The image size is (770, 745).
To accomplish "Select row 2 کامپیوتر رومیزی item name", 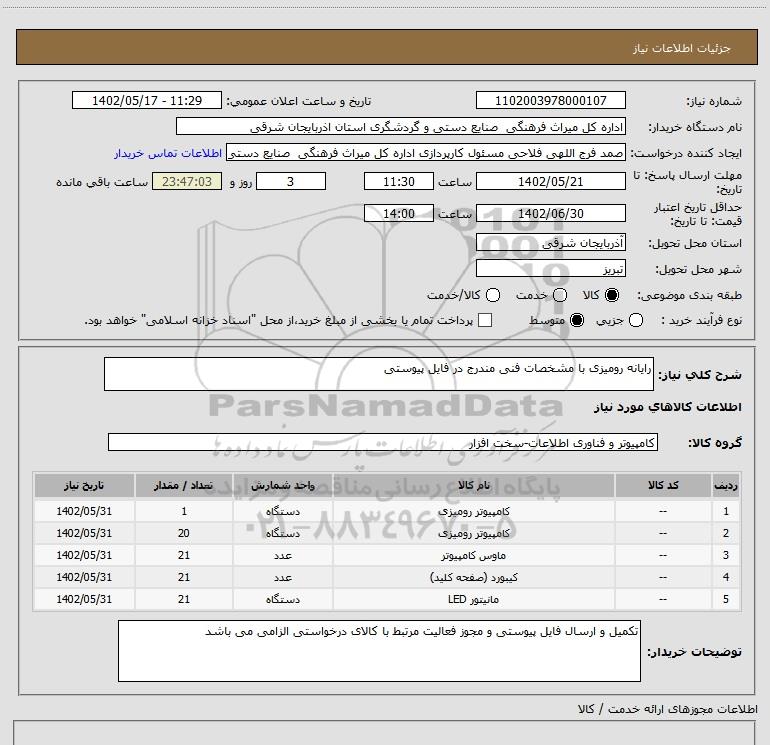I will point(473,533).
